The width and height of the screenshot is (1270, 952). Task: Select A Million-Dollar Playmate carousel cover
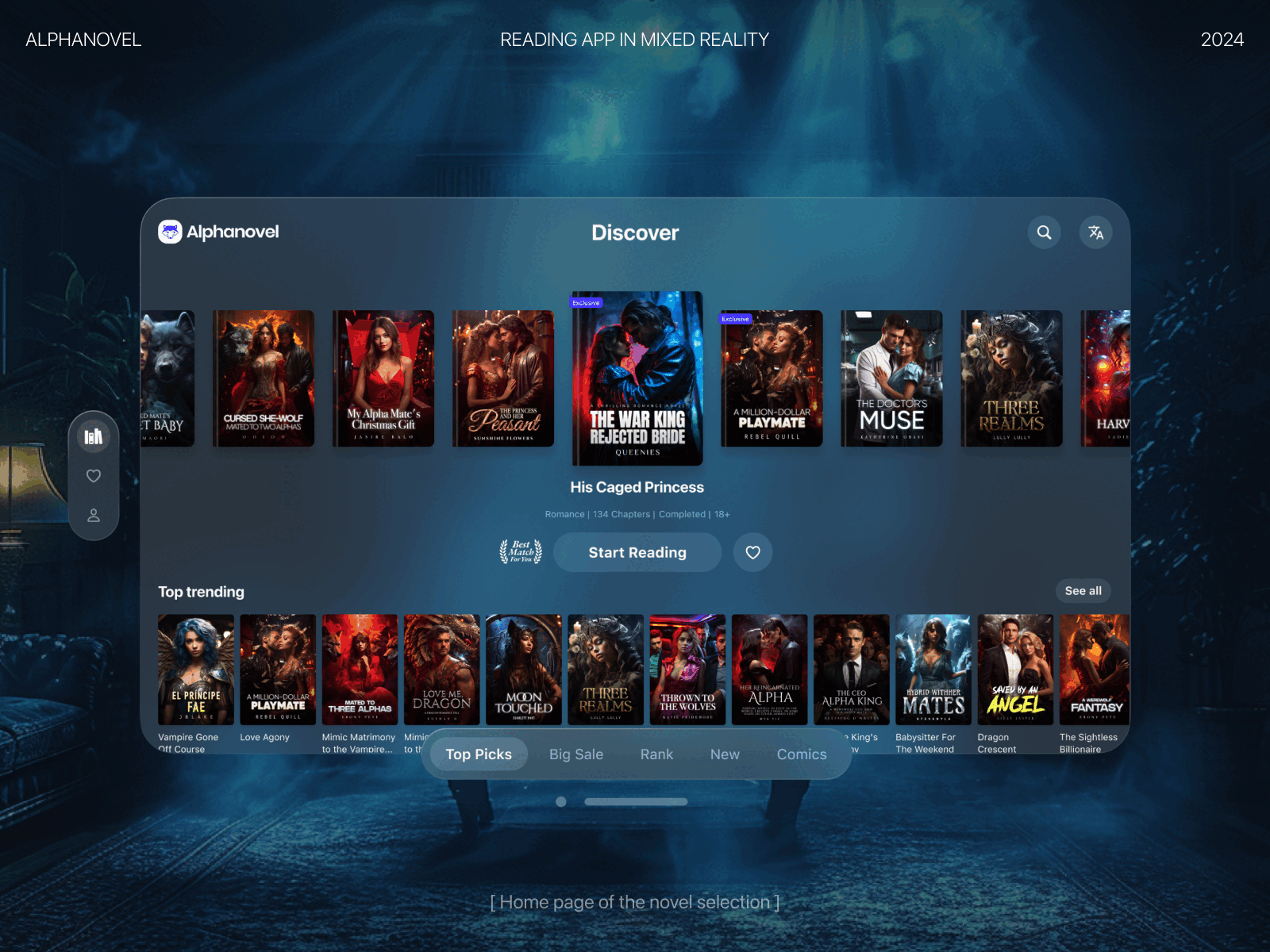pyautogui.click(x=772, y=378)
